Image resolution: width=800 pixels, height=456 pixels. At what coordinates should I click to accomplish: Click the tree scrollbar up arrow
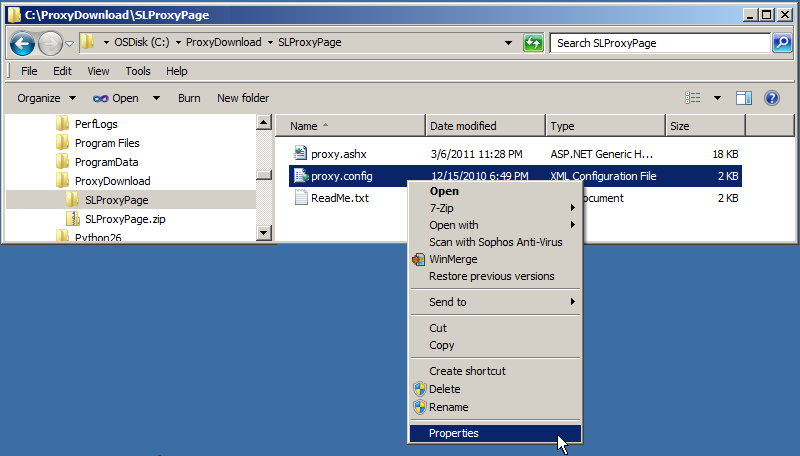click(263, 122)
